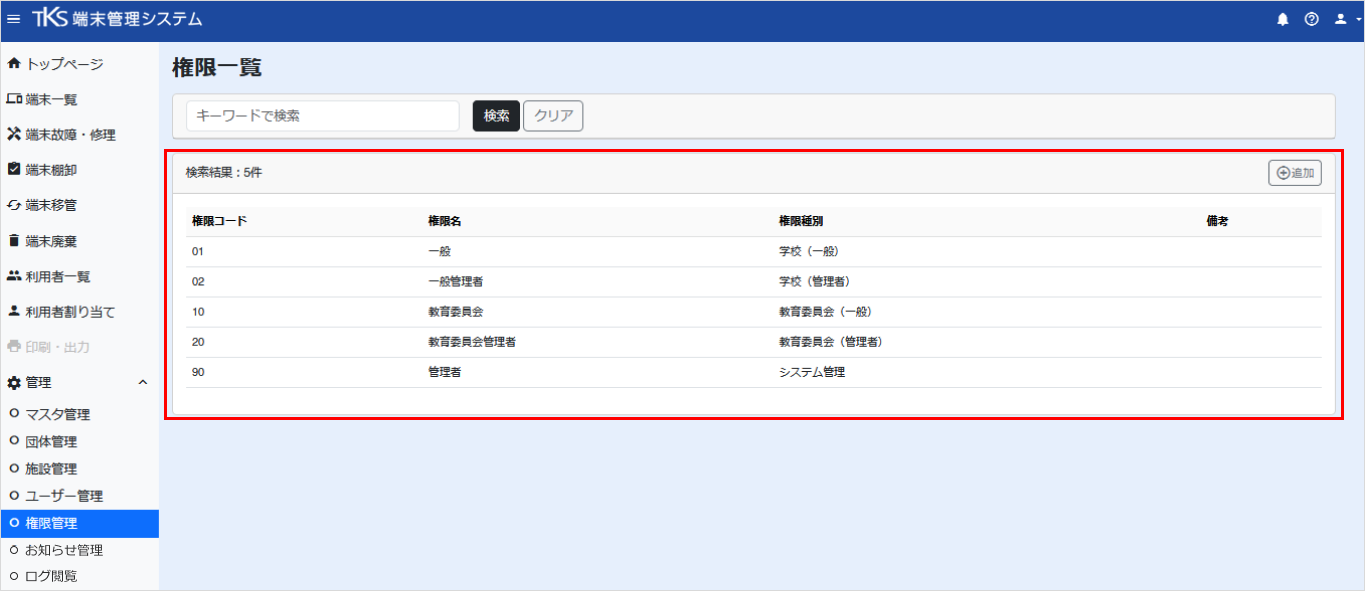Viewport: 1365px width, 591px height.
Task: Focus the キーワードで検索 input field
Action: point(323,116)
